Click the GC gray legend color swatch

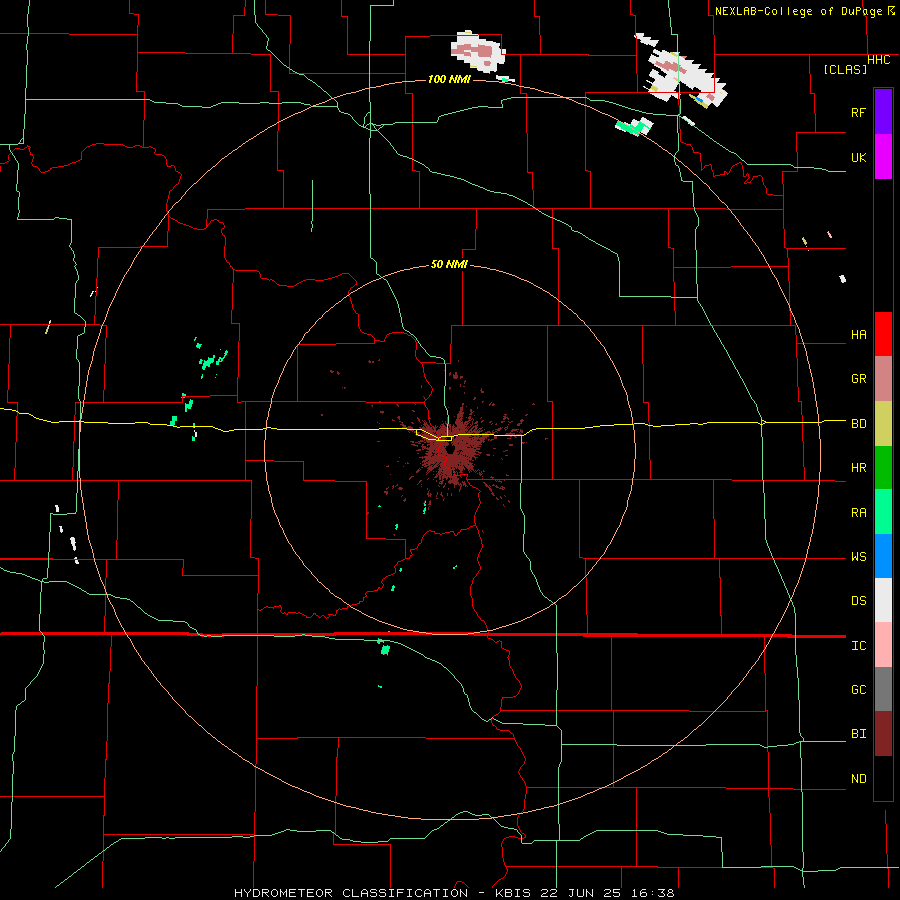pyautogui.click(x=883, y=689)
